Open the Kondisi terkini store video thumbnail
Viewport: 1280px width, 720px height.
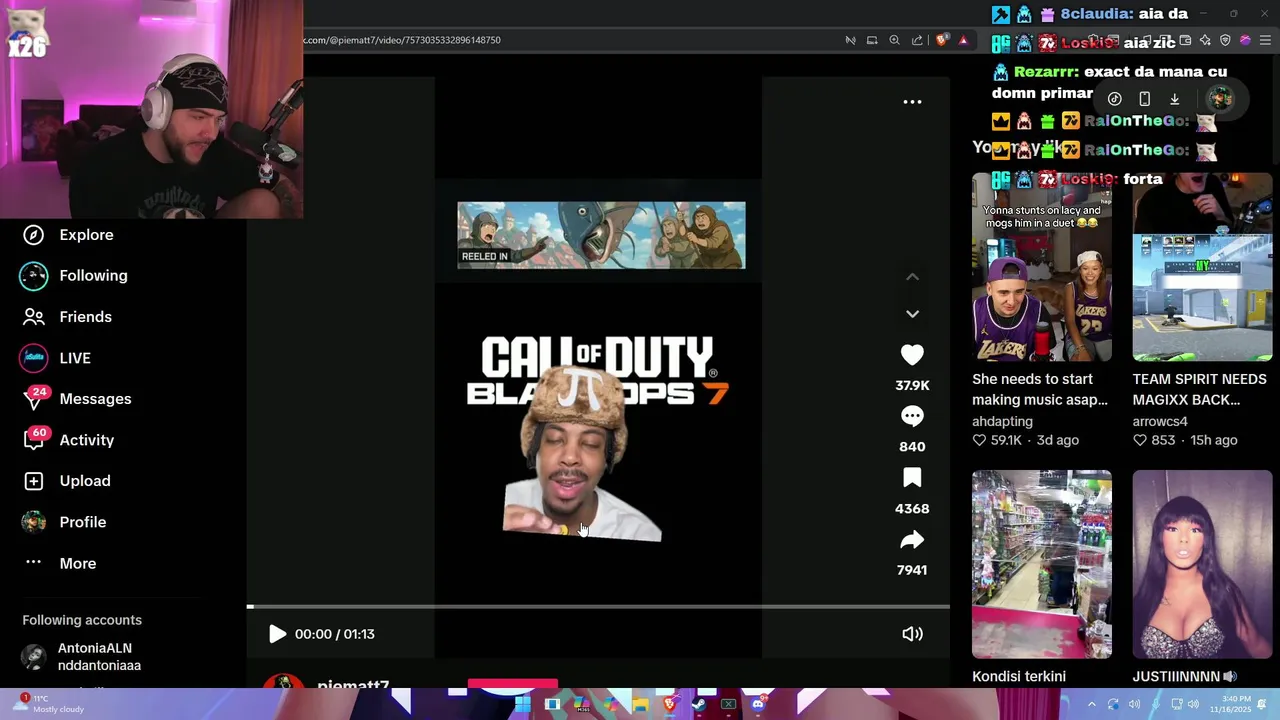(x=1041, y=564)
